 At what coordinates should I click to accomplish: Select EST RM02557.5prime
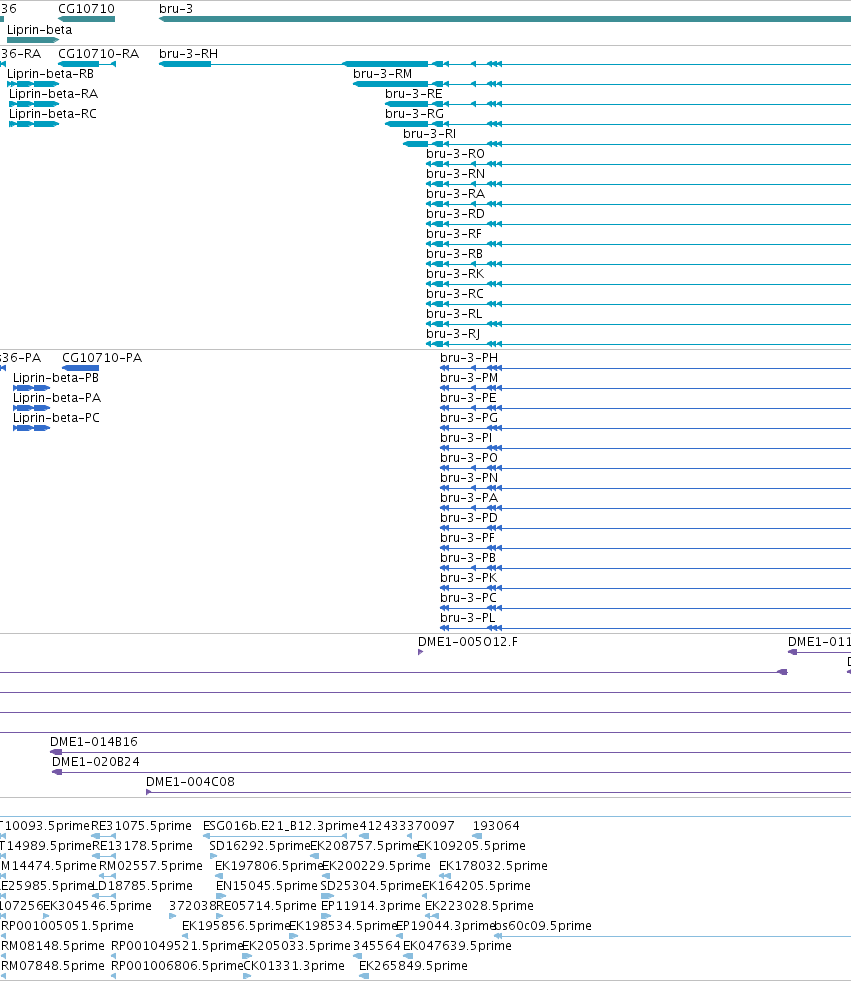point(151,866)
